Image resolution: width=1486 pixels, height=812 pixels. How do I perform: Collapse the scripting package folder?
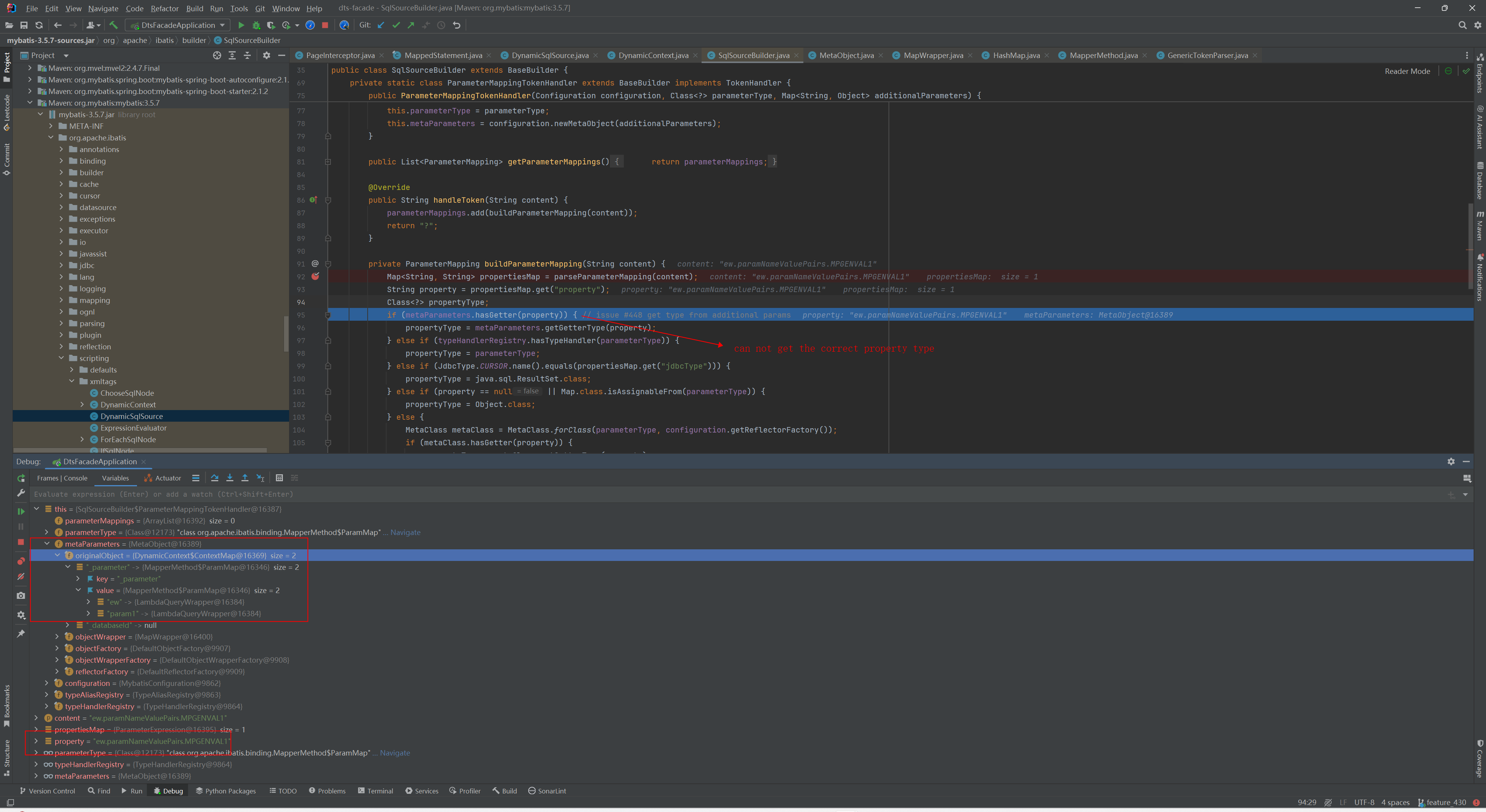point(61,358)
